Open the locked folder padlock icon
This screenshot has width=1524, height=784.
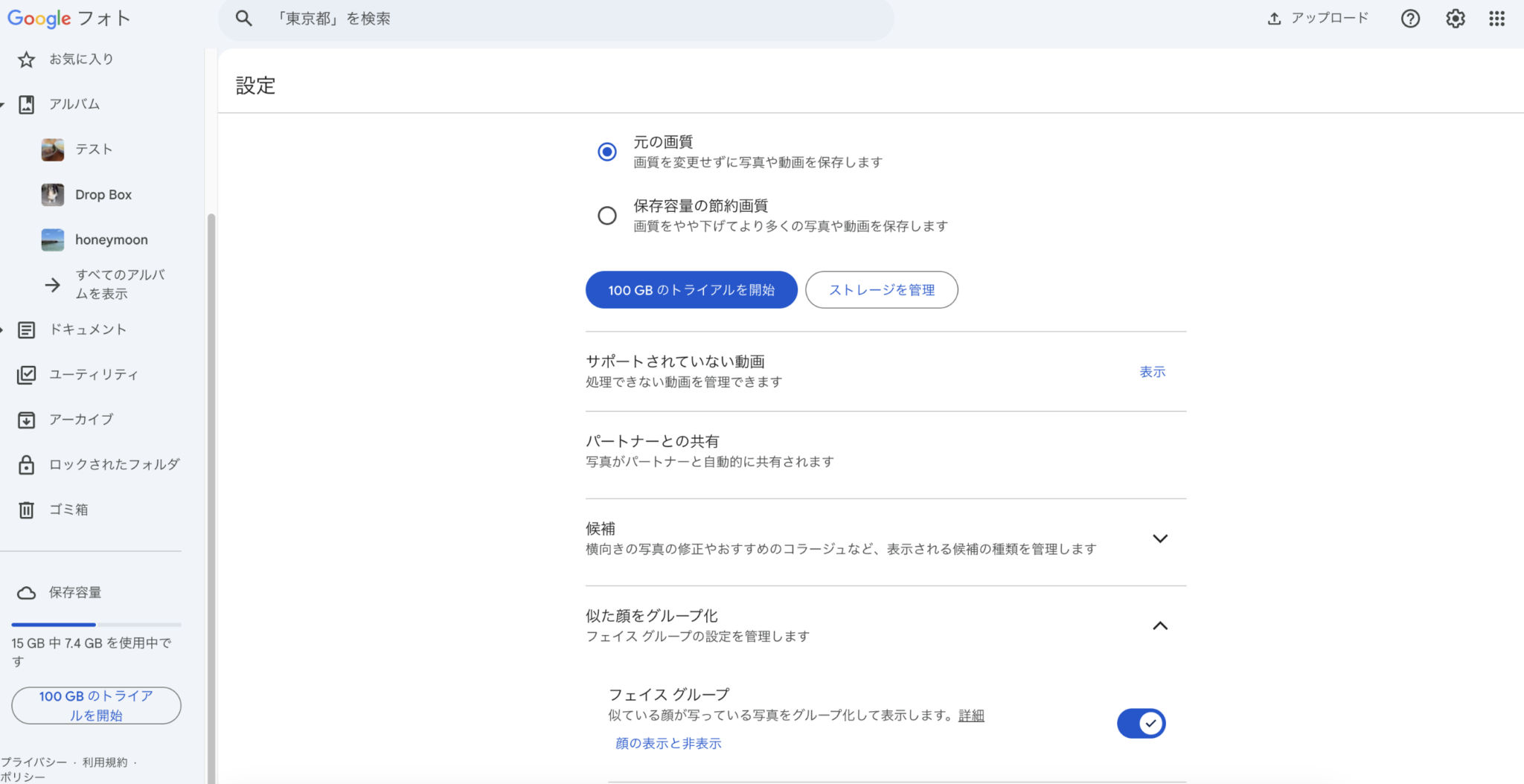(26, 465)
